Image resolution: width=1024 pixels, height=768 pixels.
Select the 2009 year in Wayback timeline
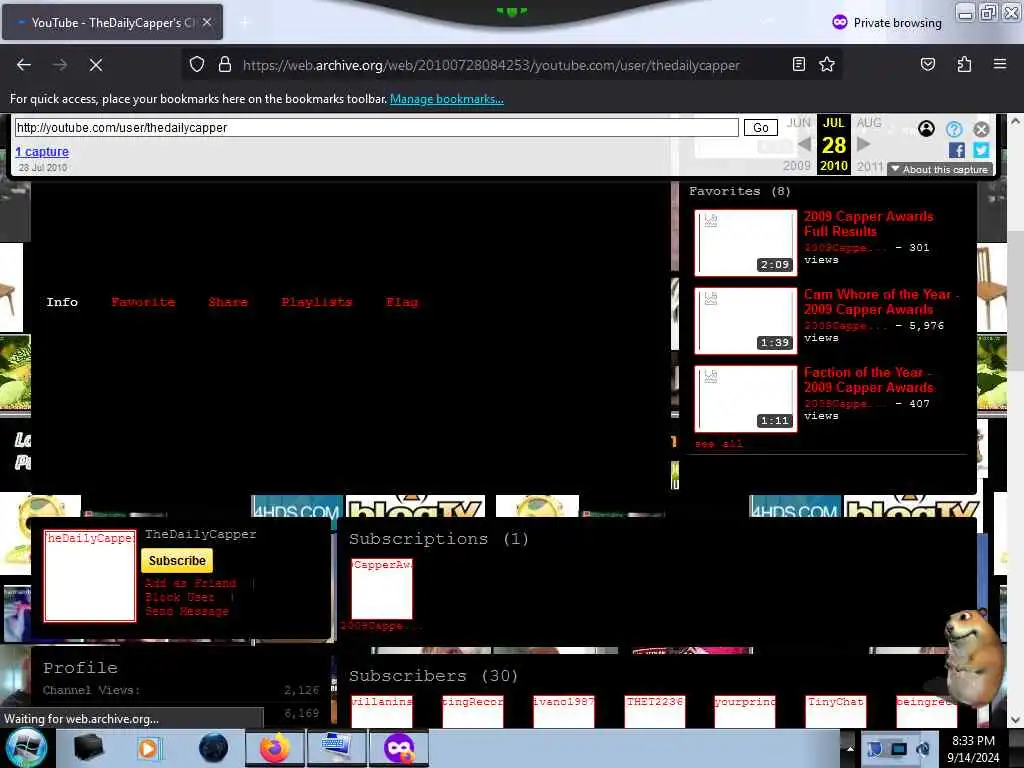click(x=797, y=166)
